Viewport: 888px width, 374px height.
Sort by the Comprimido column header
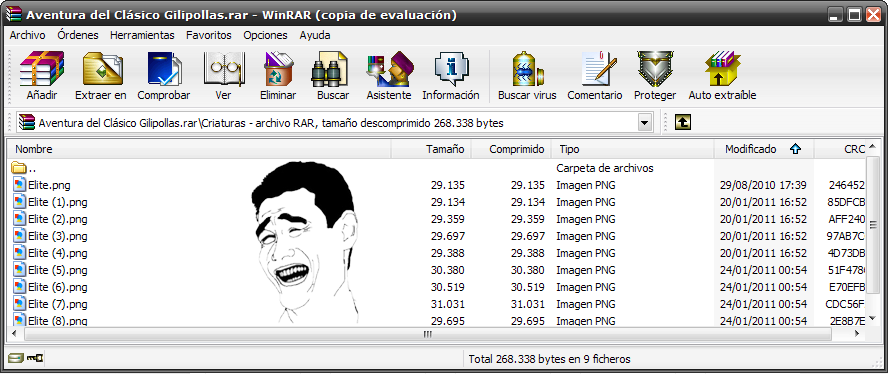[x=511, y=150]
